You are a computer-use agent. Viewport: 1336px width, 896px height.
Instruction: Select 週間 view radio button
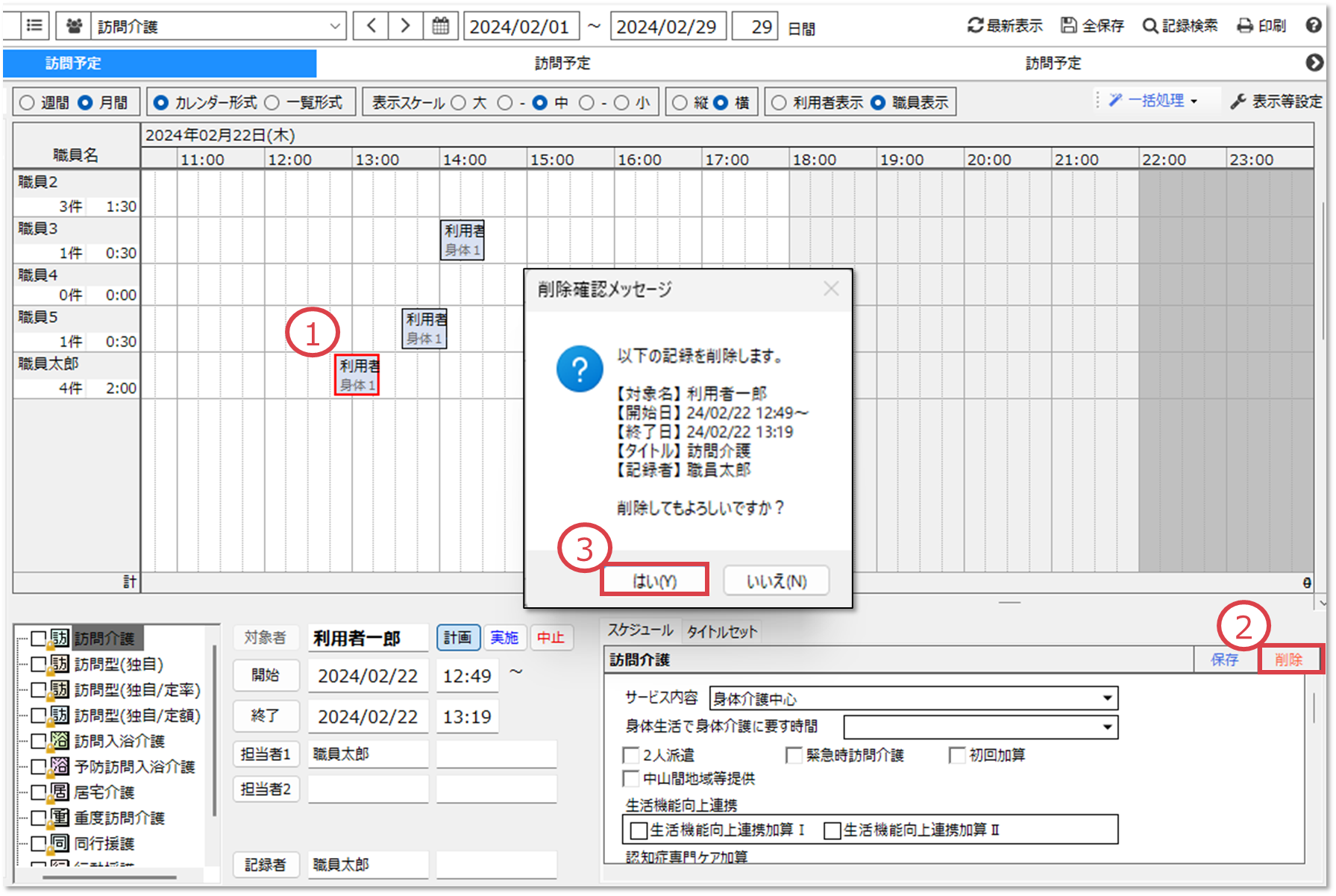(28, 103)
